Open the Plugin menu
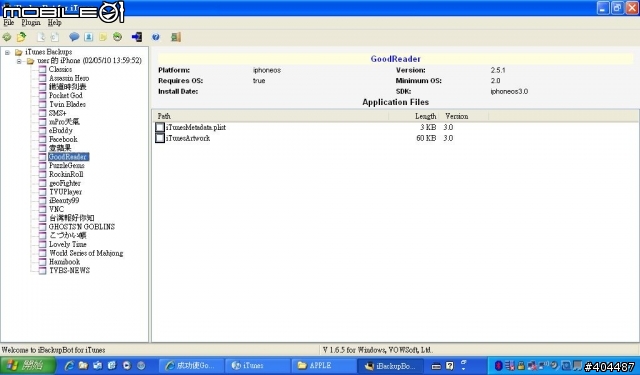640x375 pixels. pyautogui.click(x=31, y=23)
